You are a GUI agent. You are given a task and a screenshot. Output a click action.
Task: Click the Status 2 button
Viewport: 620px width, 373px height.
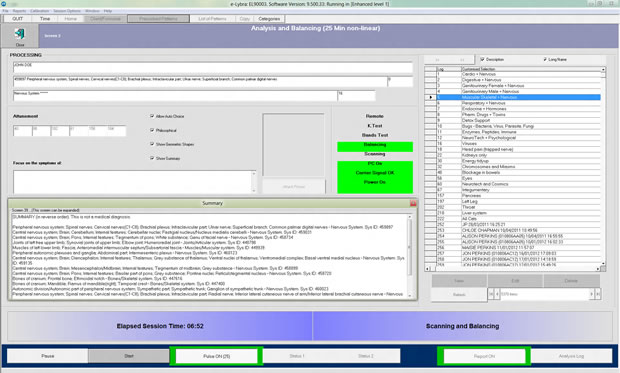tap(366, 356)
